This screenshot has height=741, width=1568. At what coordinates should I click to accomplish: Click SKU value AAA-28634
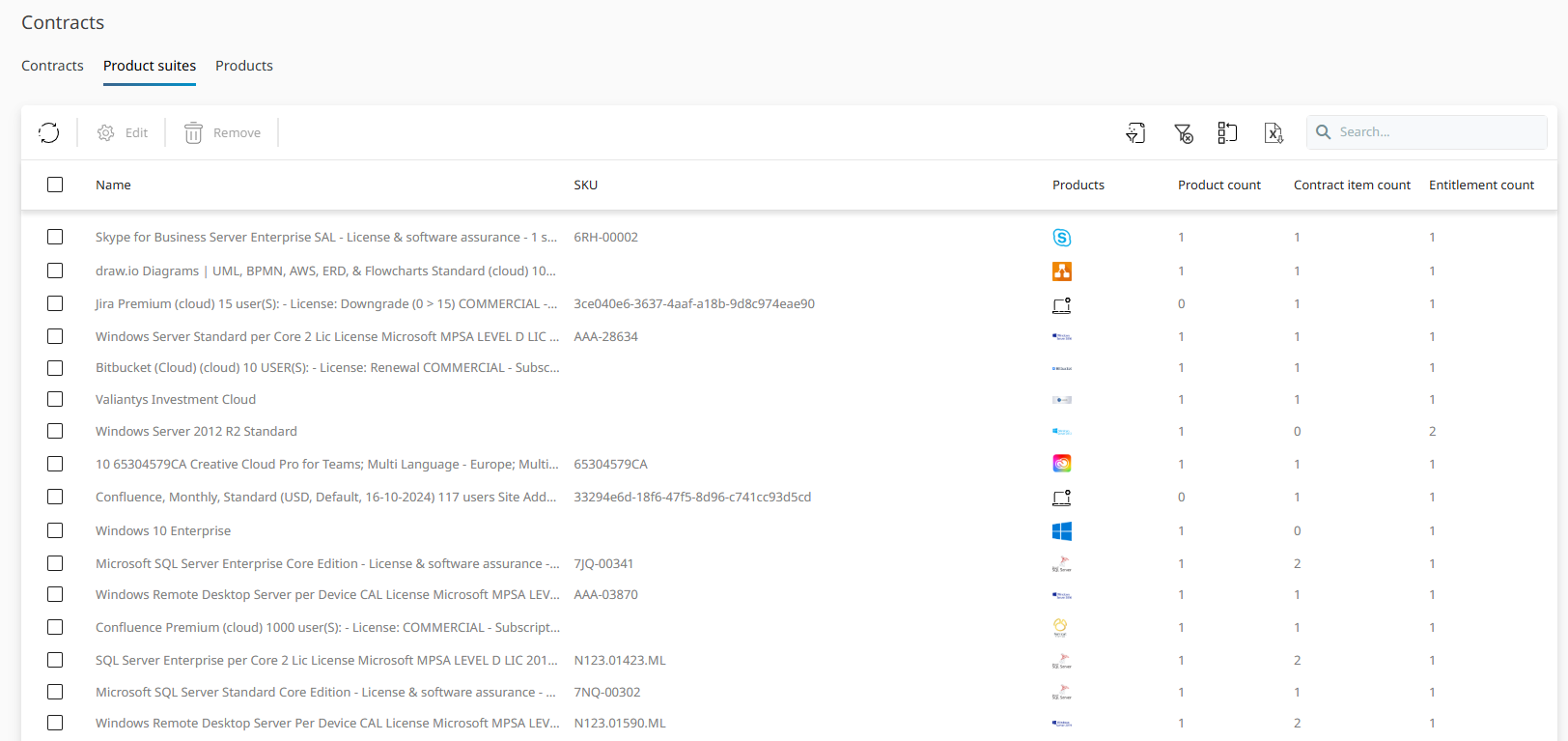click(x=605, y=336)
